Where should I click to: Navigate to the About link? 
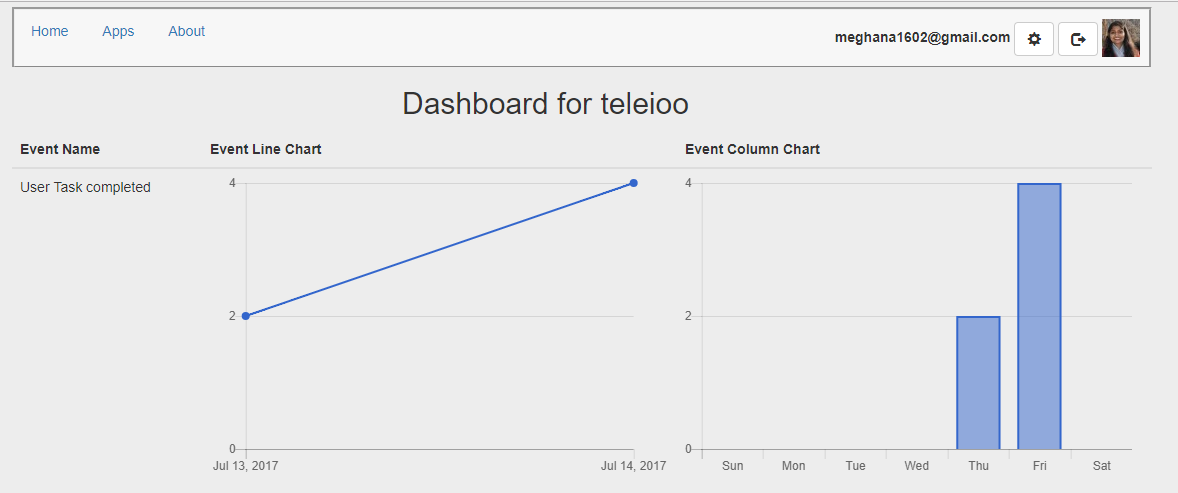(186, 31)
